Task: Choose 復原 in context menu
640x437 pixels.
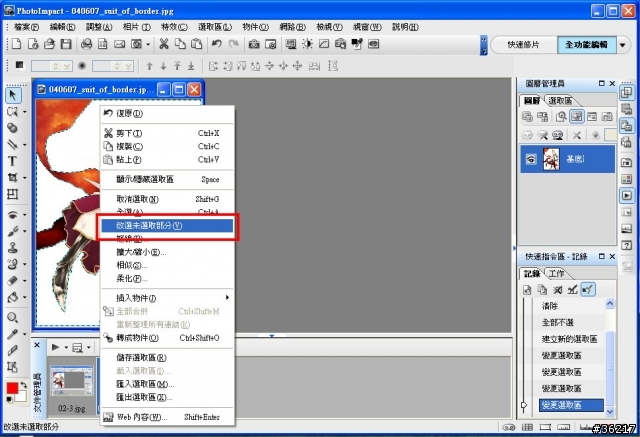Action: 167,113
